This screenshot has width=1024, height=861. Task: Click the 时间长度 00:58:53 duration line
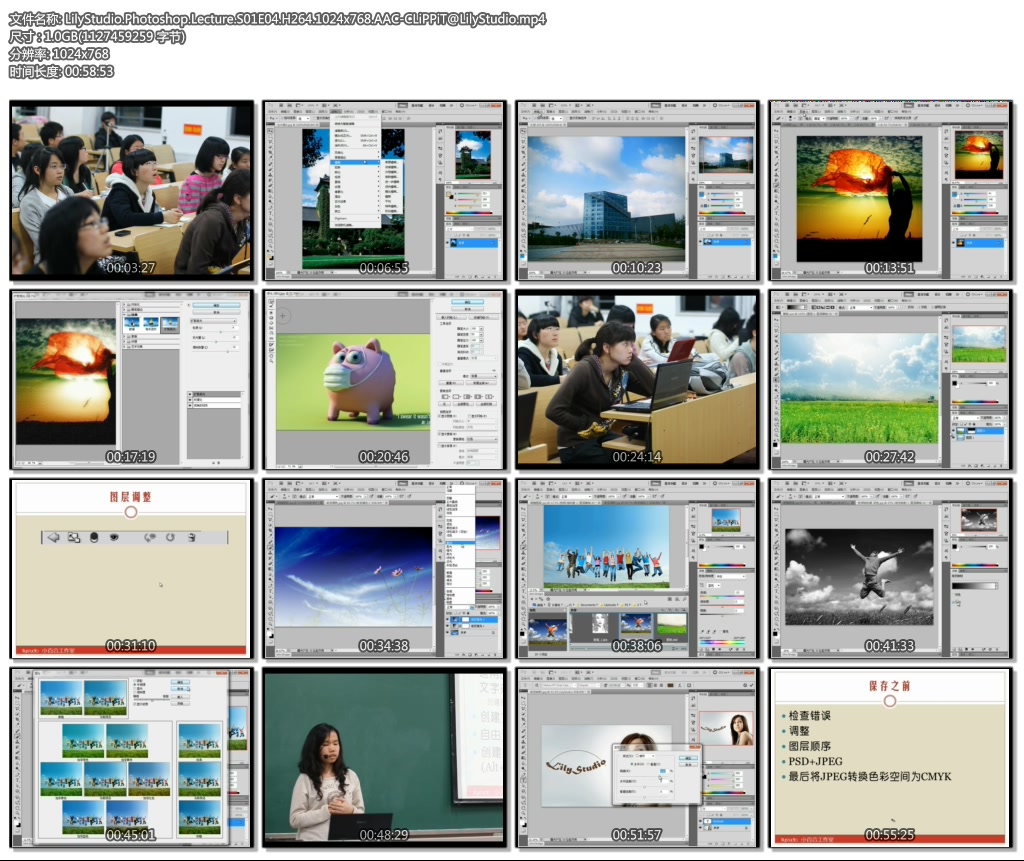(61, 71)
